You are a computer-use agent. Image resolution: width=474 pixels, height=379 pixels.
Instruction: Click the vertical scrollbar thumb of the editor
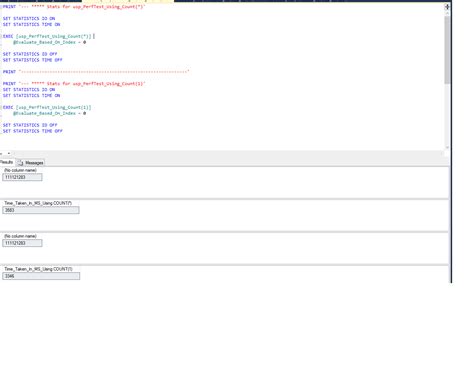[x=447, y=50]
